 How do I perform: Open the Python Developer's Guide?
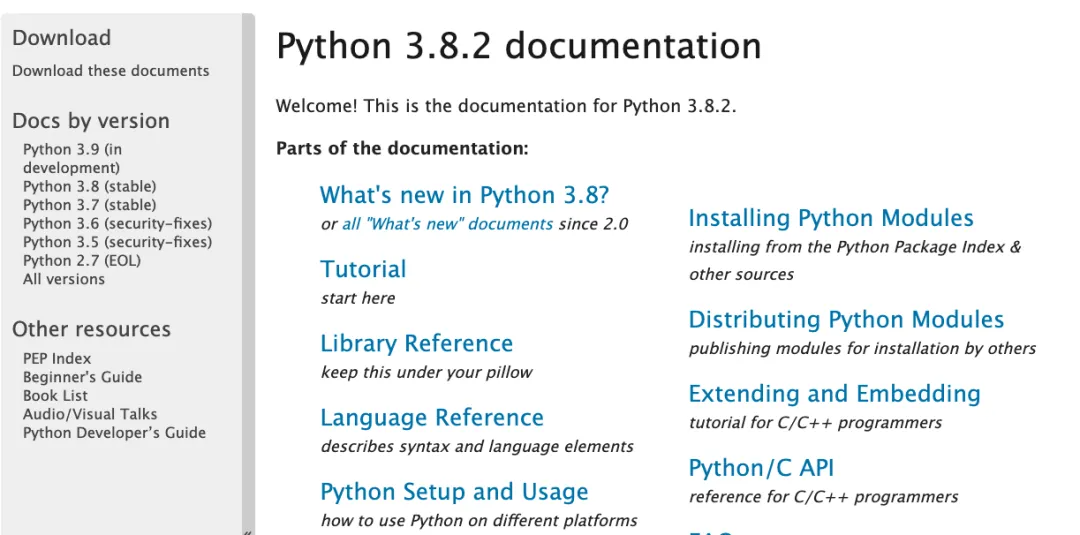pyautogui.click(x=114, y=433)
